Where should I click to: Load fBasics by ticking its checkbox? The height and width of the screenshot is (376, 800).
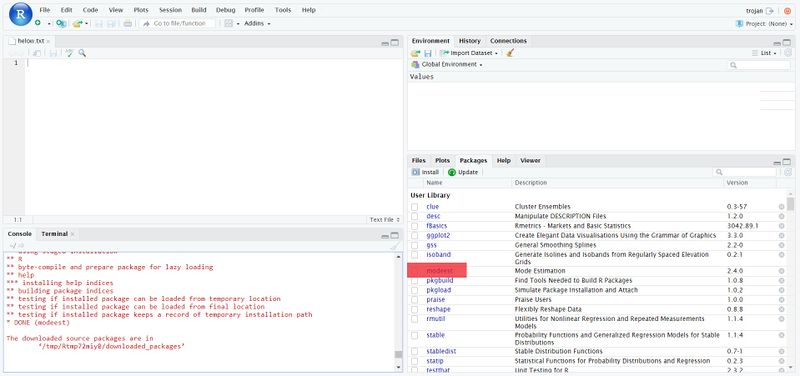click(x=415, y=226)
